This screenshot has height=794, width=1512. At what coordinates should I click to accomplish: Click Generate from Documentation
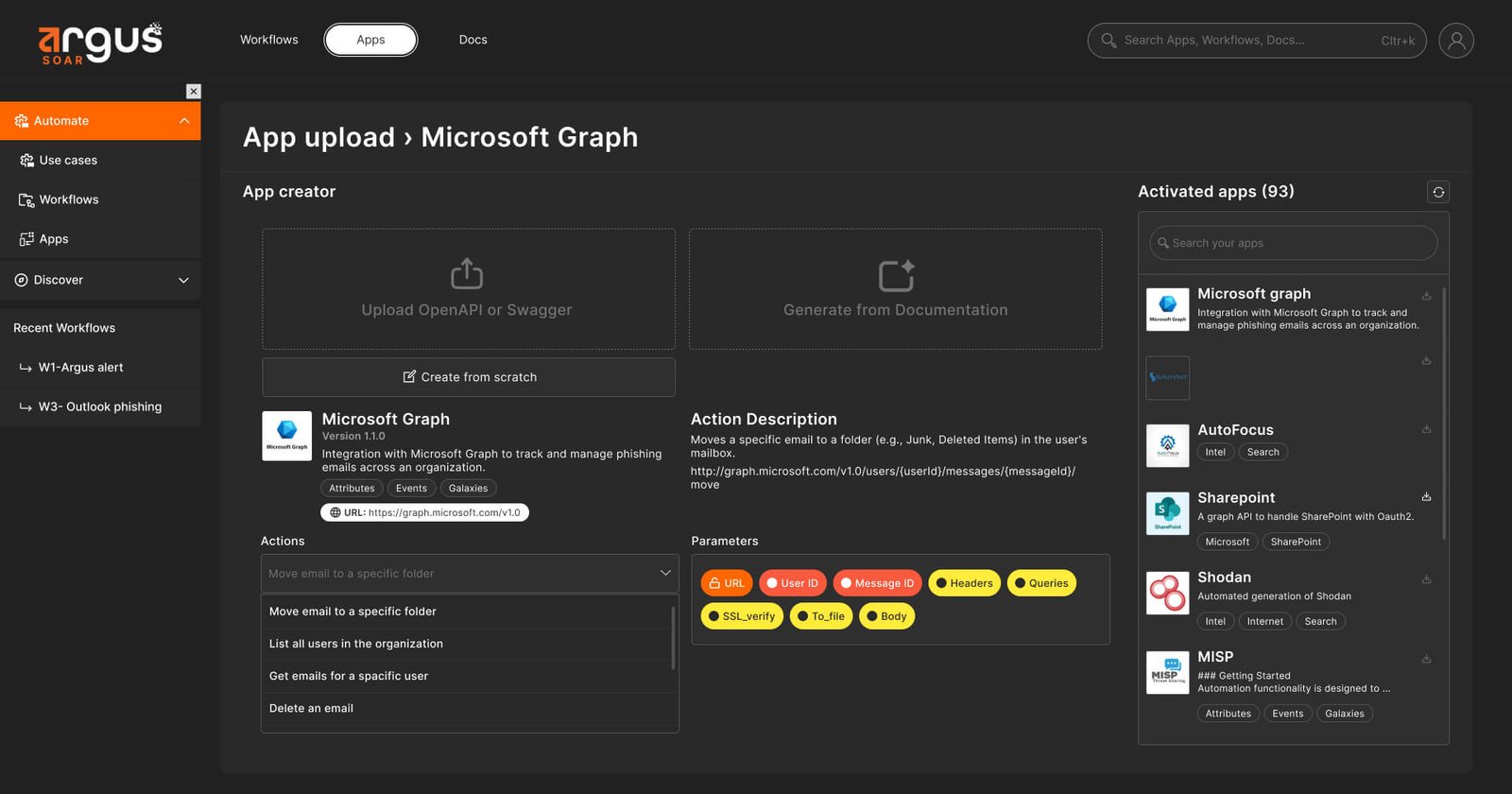[x=896, y=289]
